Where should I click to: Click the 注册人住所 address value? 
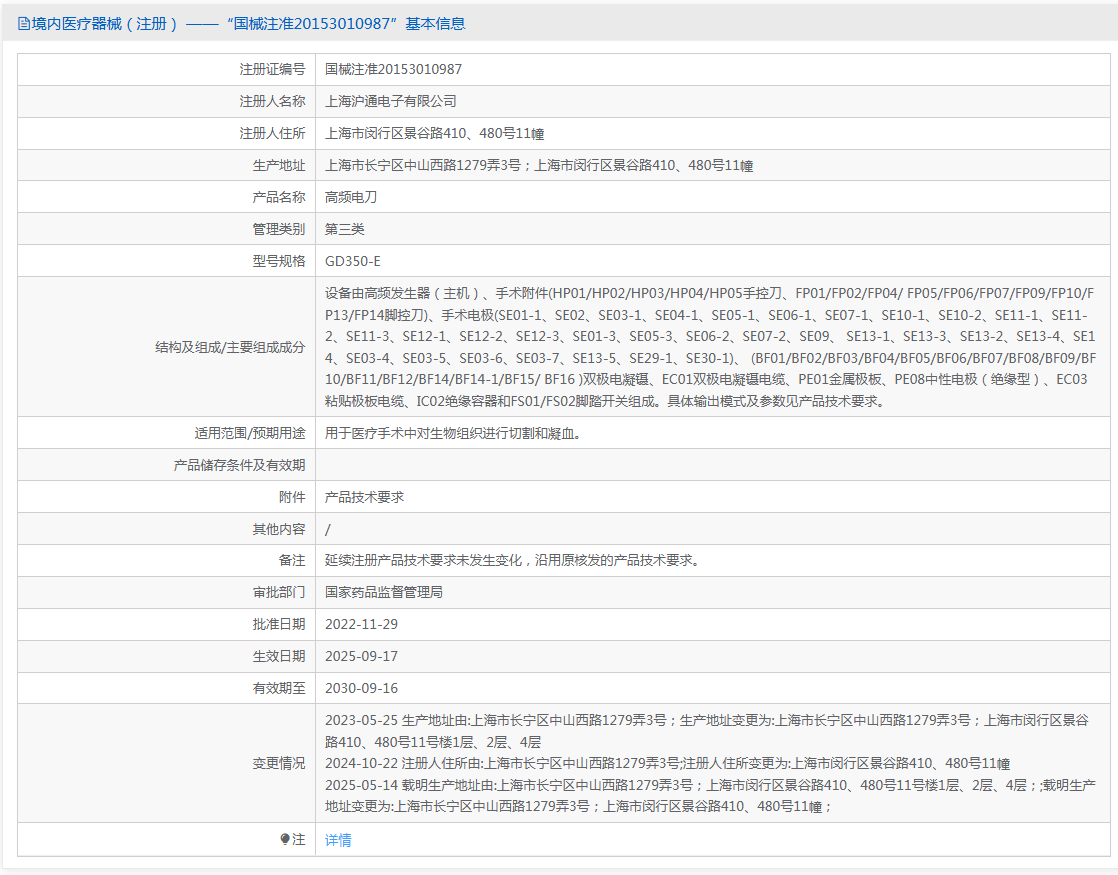click(x=434, y=133)
